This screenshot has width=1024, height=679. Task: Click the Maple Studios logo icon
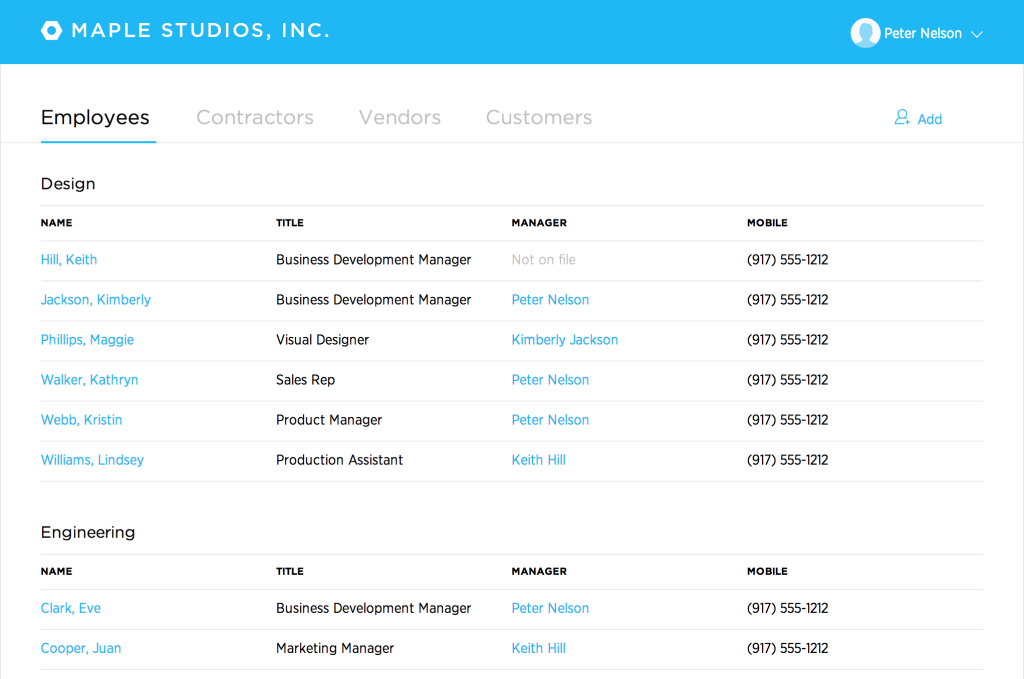tap(51, 30)
